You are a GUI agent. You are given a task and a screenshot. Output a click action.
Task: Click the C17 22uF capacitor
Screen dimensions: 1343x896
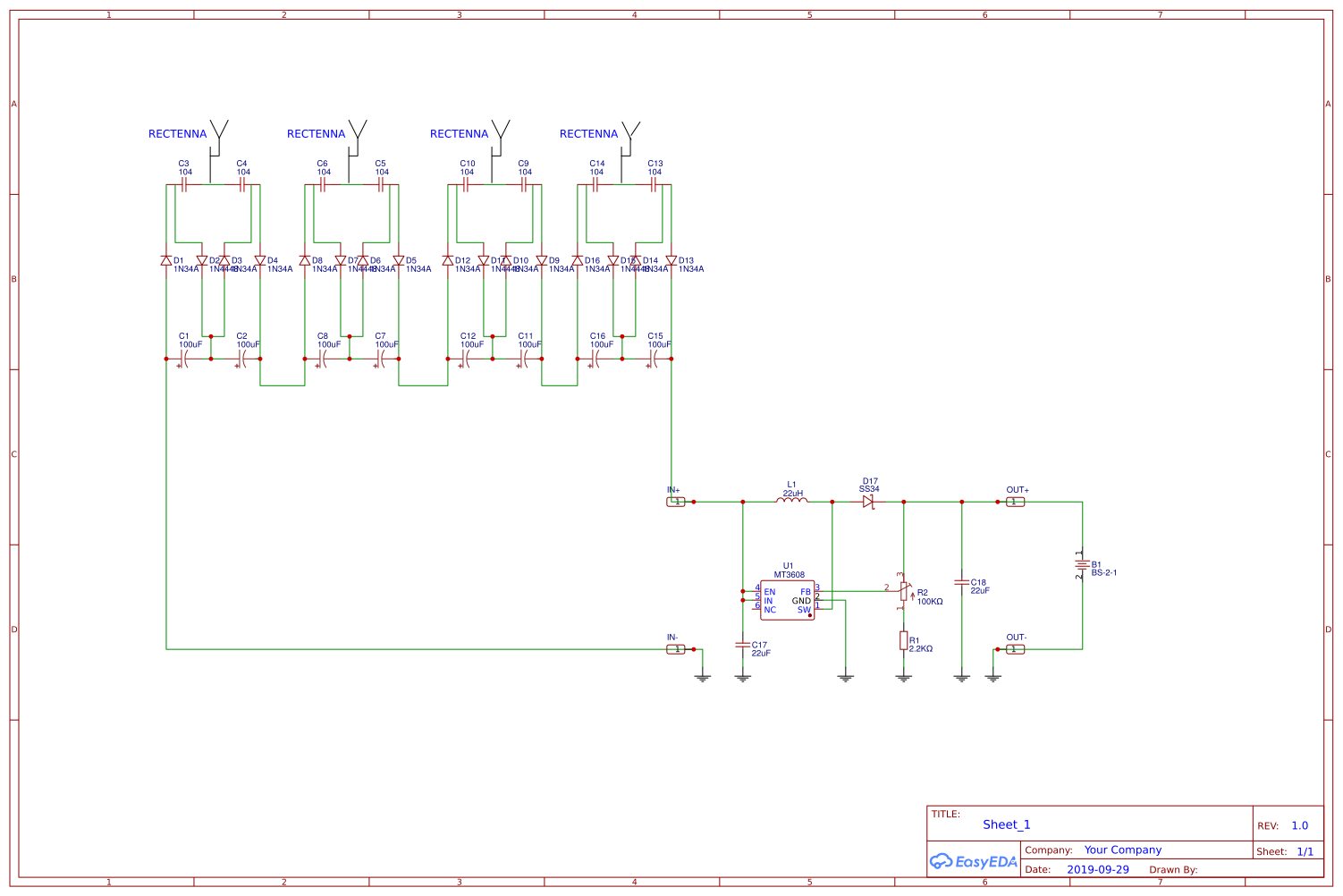(742, 644)
